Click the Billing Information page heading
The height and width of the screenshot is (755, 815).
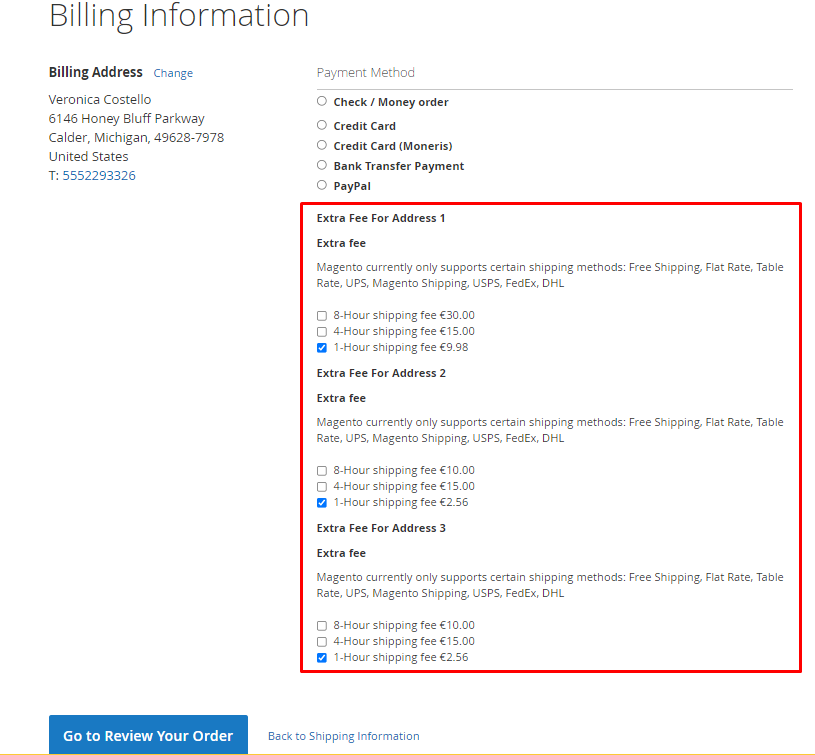(x=179, y=16)
